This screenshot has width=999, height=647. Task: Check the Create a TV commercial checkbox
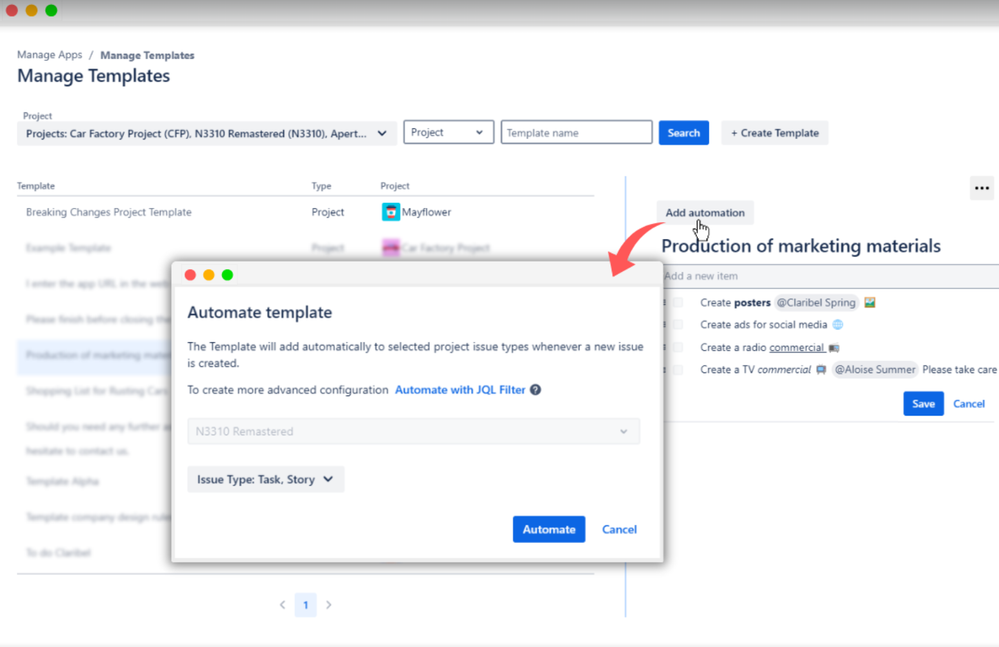click(678, 369)
